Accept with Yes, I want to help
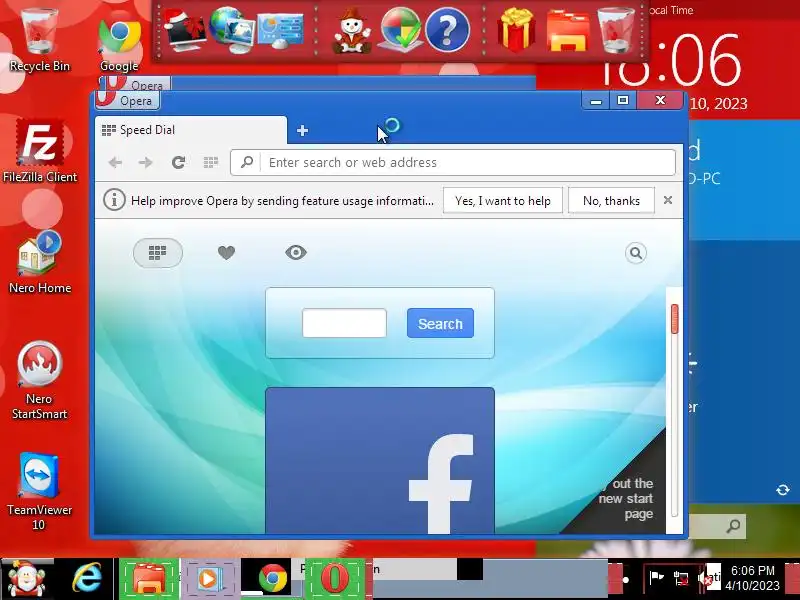Viewport: 800px width, 600px height. 503,201
